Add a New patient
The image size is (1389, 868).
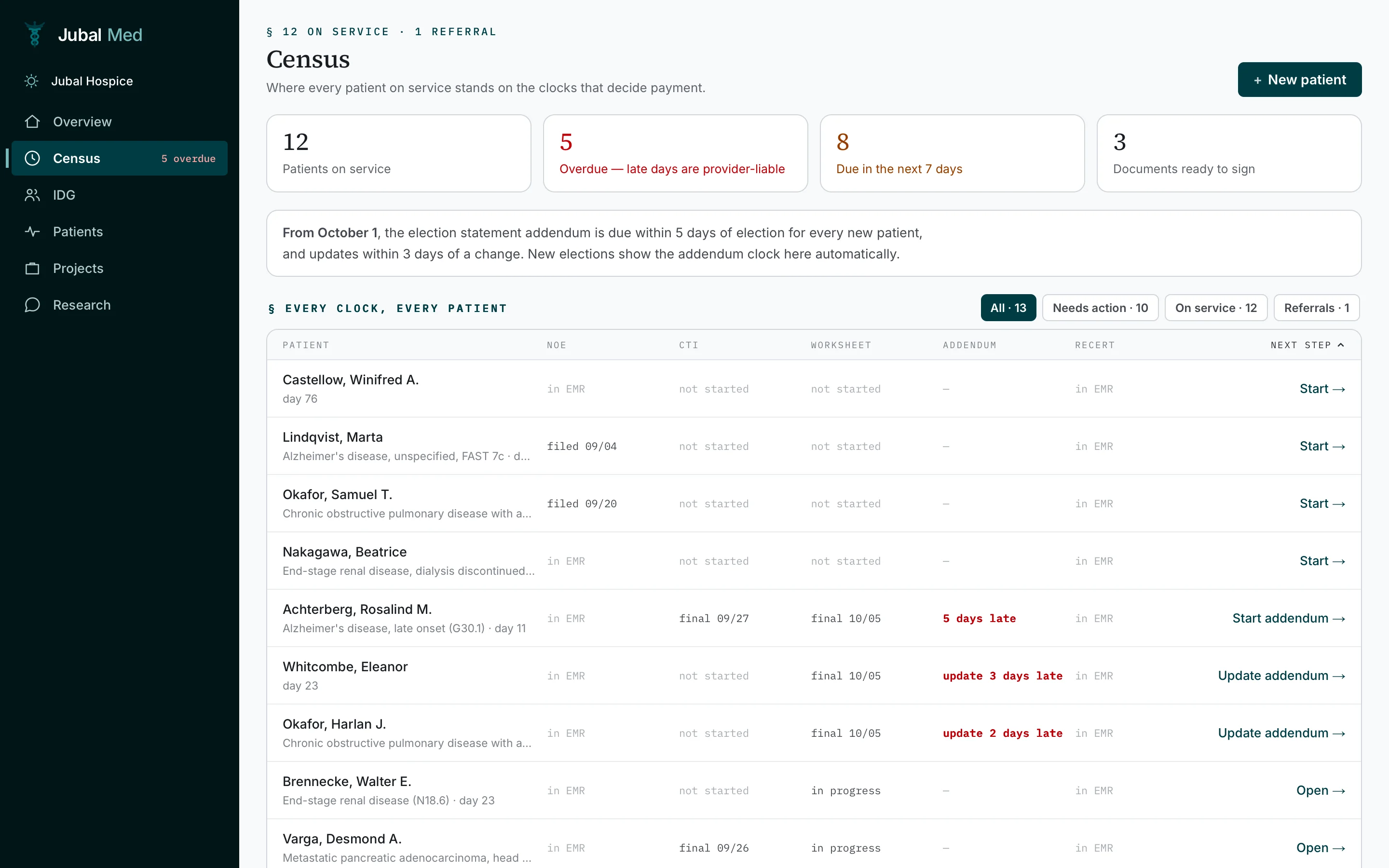[x=1299, y=80]
